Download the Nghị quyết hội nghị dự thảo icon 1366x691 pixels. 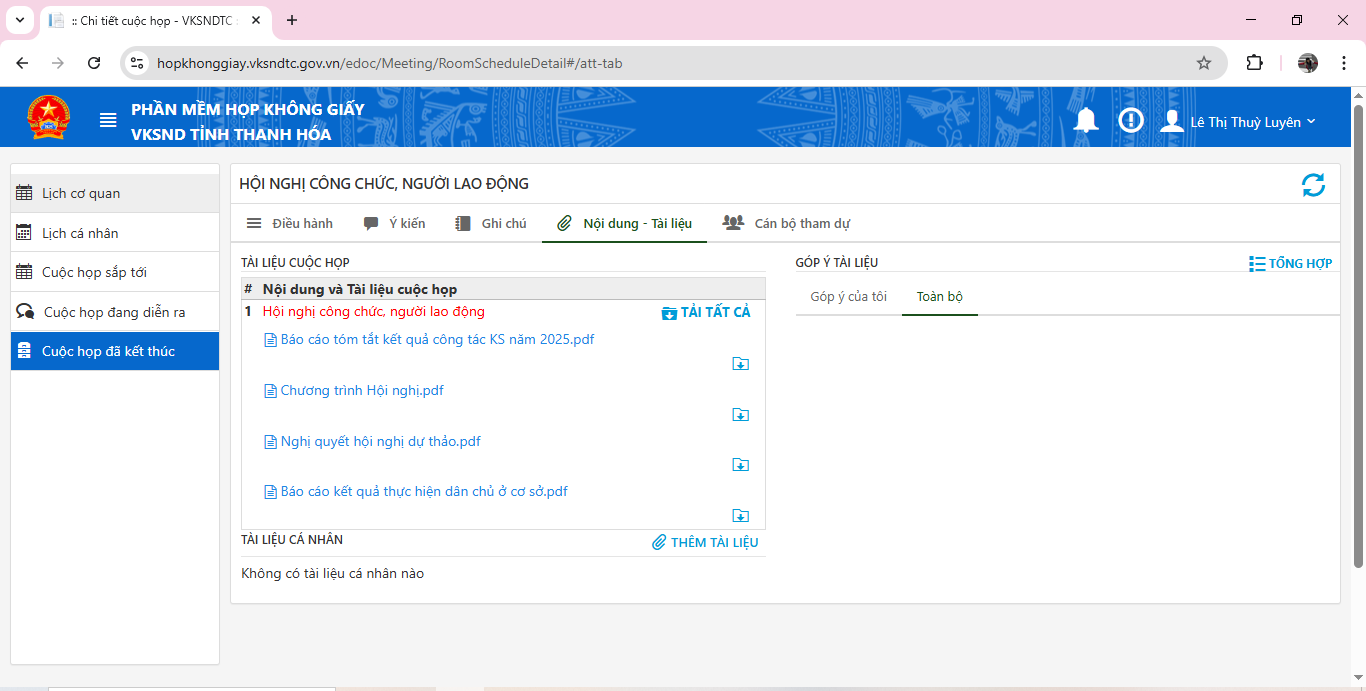click(740, 465)
